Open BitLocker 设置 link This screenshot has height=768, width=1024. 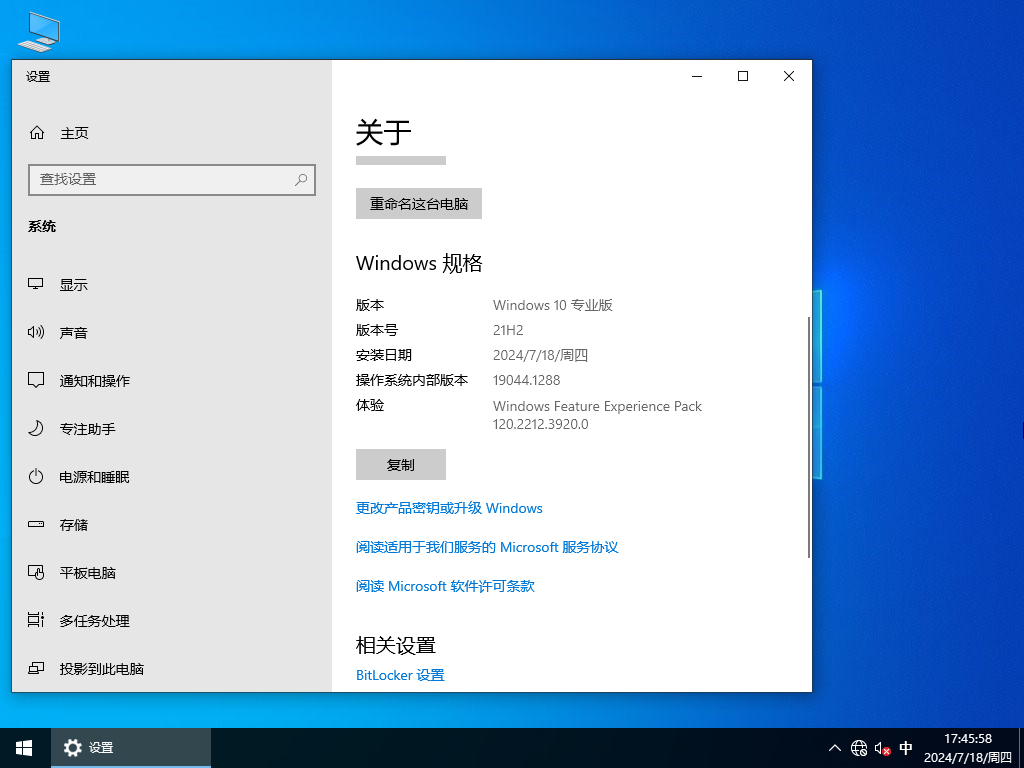point(400,674)
